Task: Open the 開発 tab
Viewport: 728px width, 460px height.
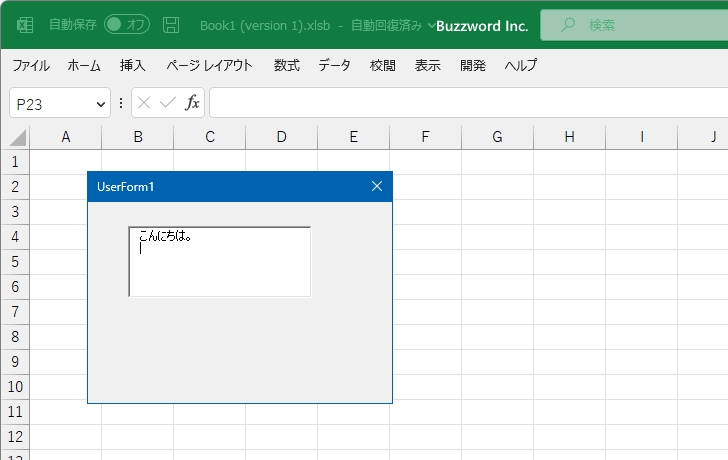Action: tap(473, 65)
